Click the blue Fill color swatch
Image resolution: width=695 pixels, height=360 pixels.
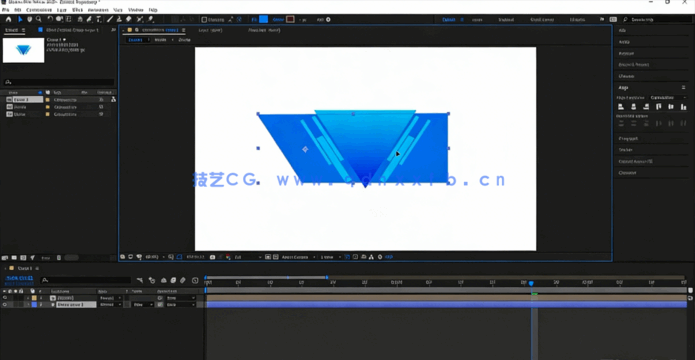(263, 19)
